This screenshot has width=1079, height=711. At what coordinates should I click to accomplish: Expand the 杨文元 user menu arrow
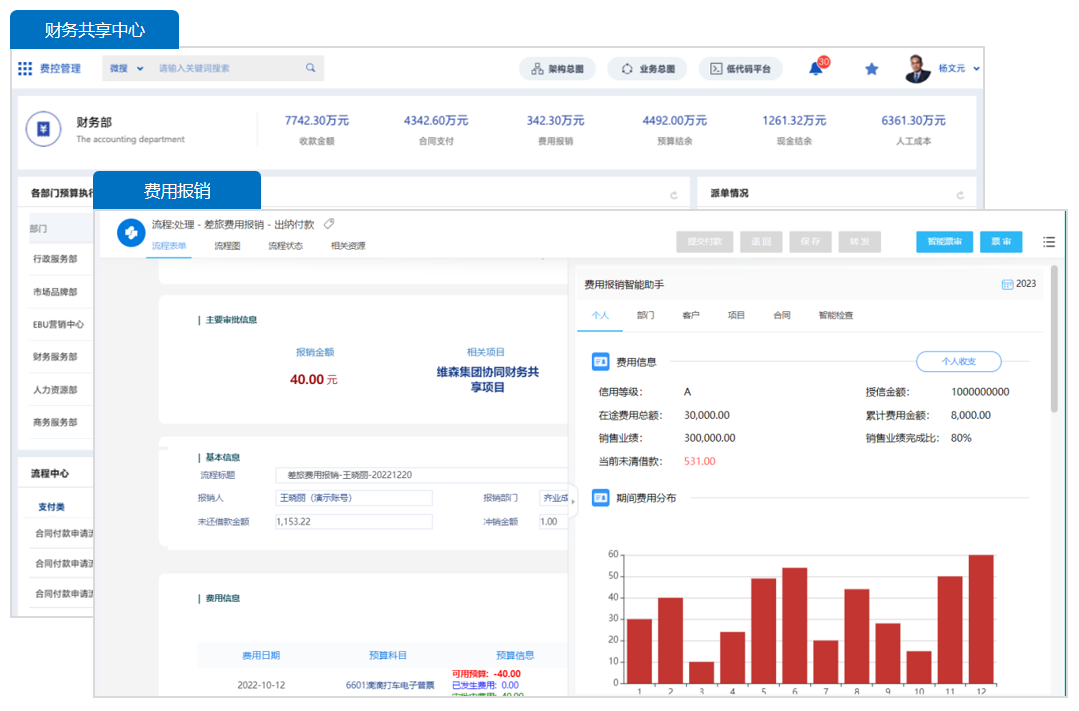976,69
